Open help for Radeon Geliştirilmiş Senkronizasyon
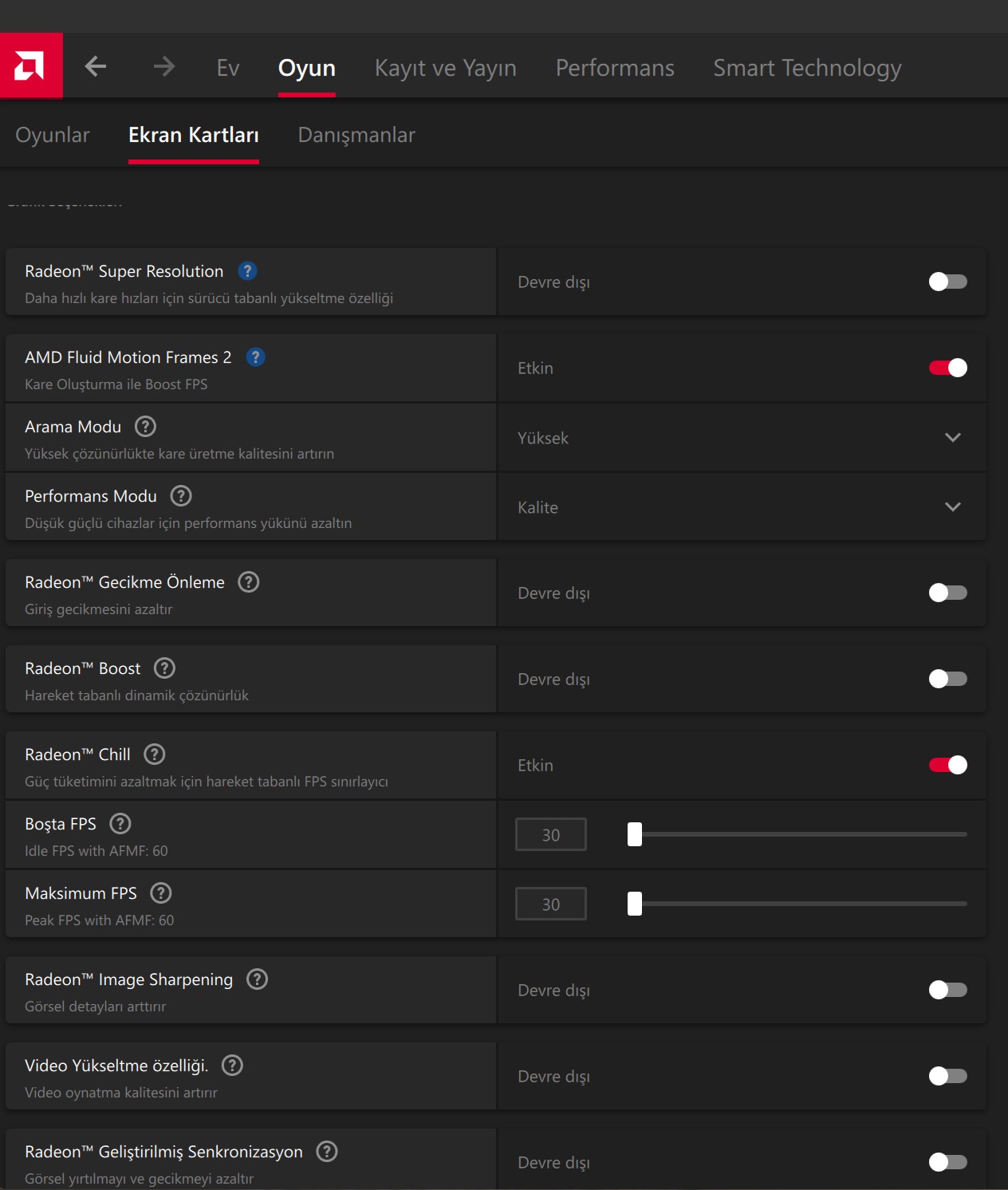1008x1190 pixels. (x=327, y=1152)
